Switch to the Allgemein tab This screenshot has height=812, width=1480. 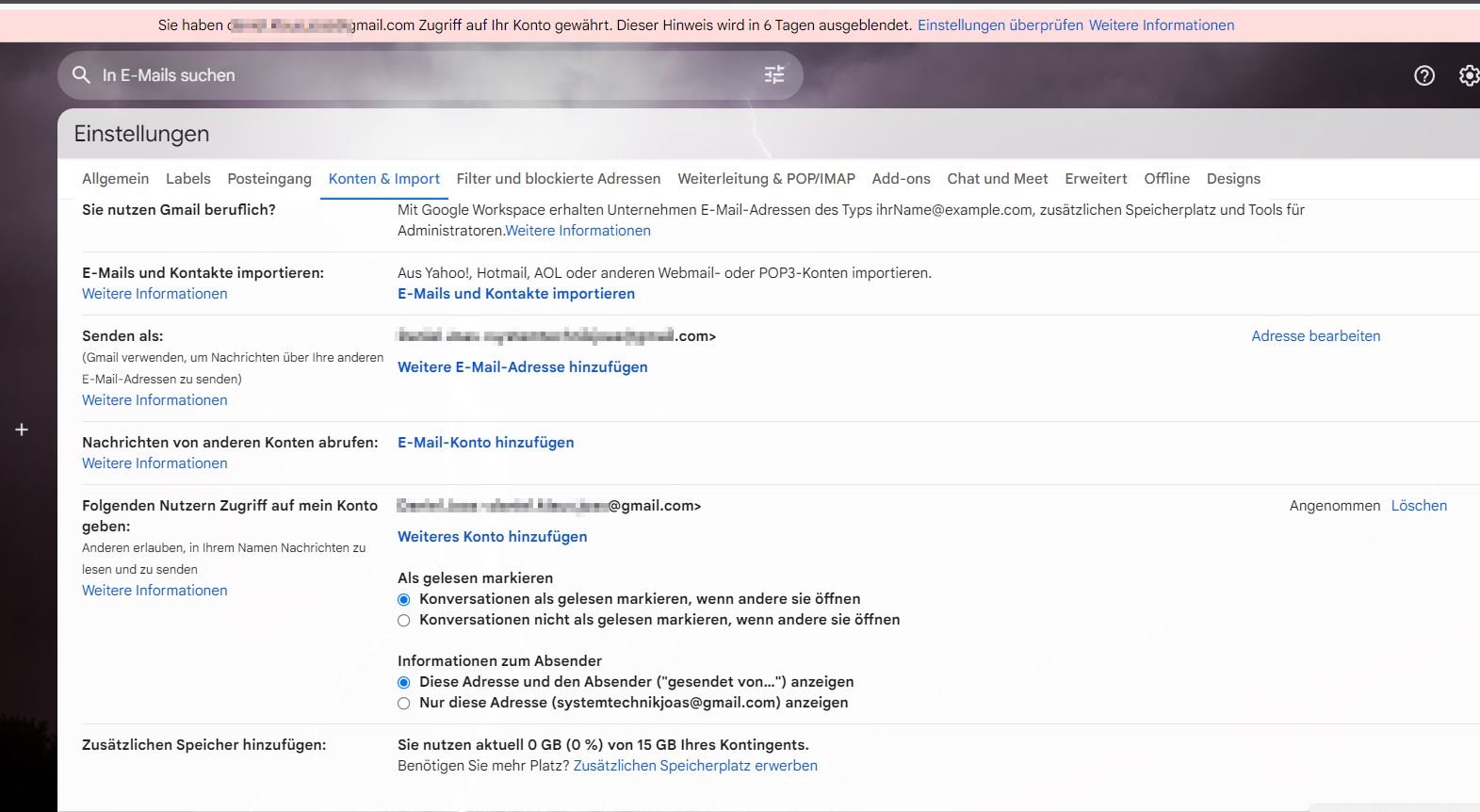115,179
